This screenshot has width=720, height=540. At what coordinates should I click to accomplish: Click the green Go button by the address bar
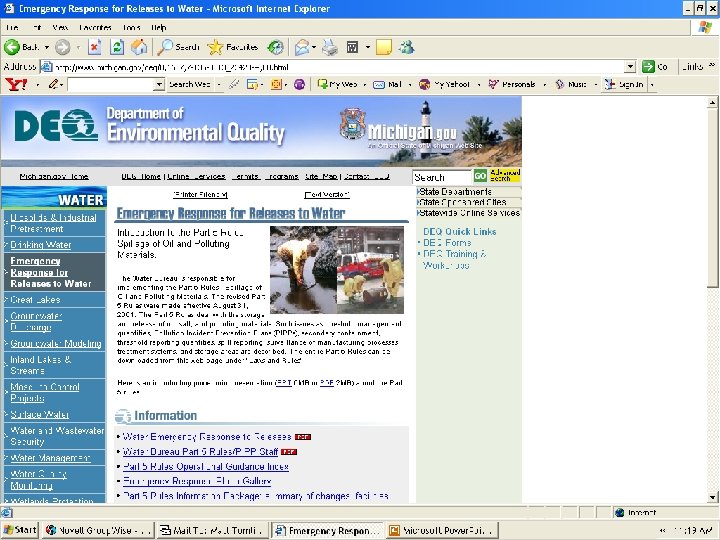pyautogui.click(x=655, y=67)
